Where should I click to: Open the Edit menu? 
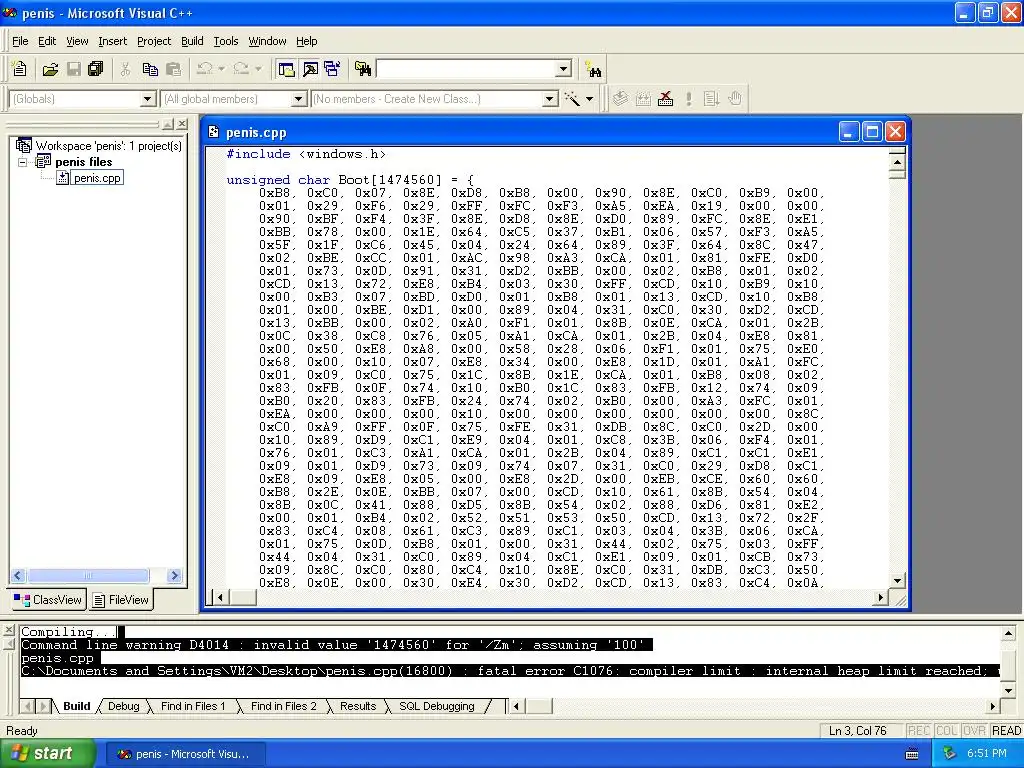pyautogui.click(x=47, y=41)
